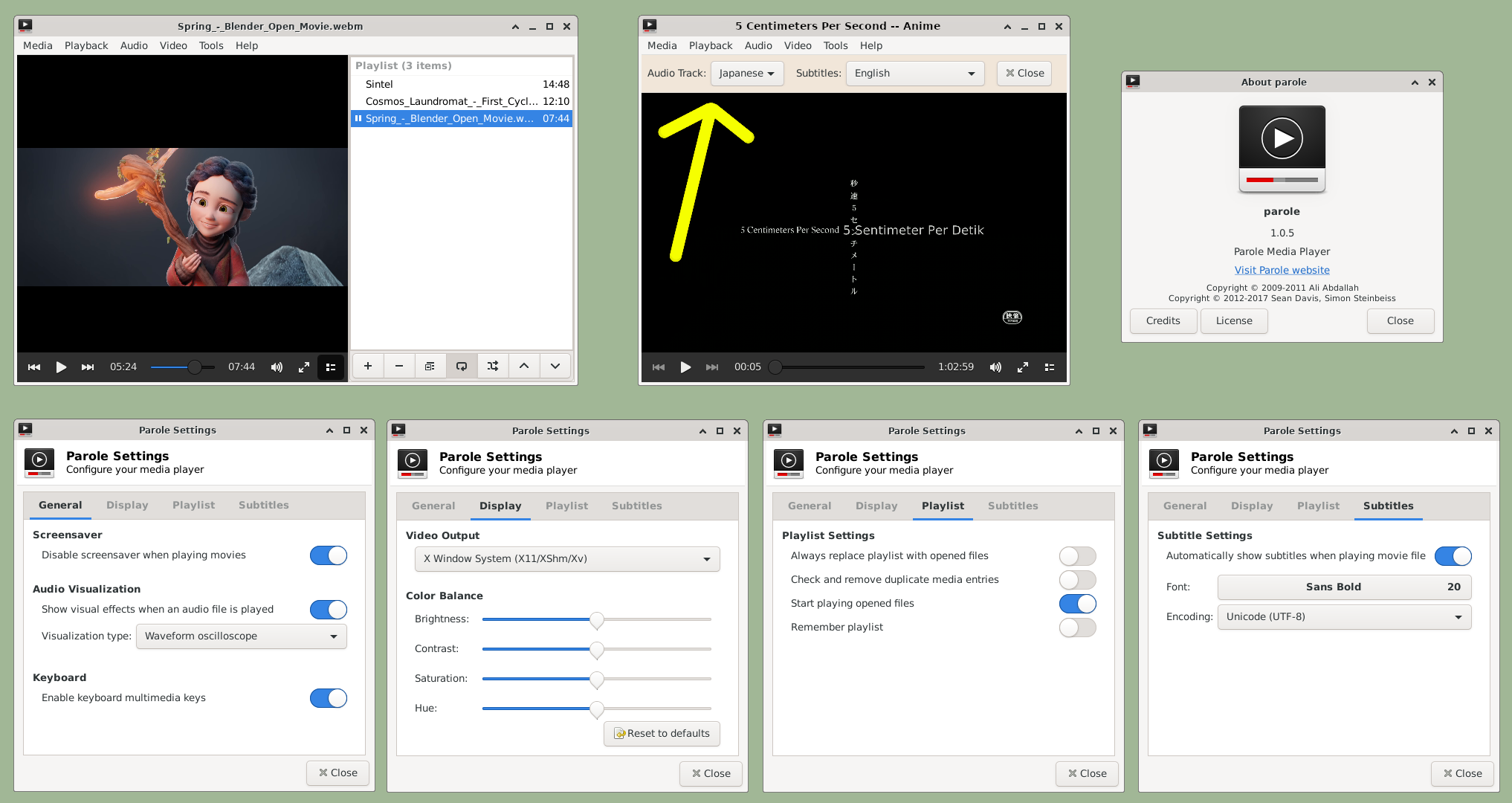Expand the Visualization type combo box
Image resolution: width=1512 pixels, height=803 pixels.
coord(241,636)
